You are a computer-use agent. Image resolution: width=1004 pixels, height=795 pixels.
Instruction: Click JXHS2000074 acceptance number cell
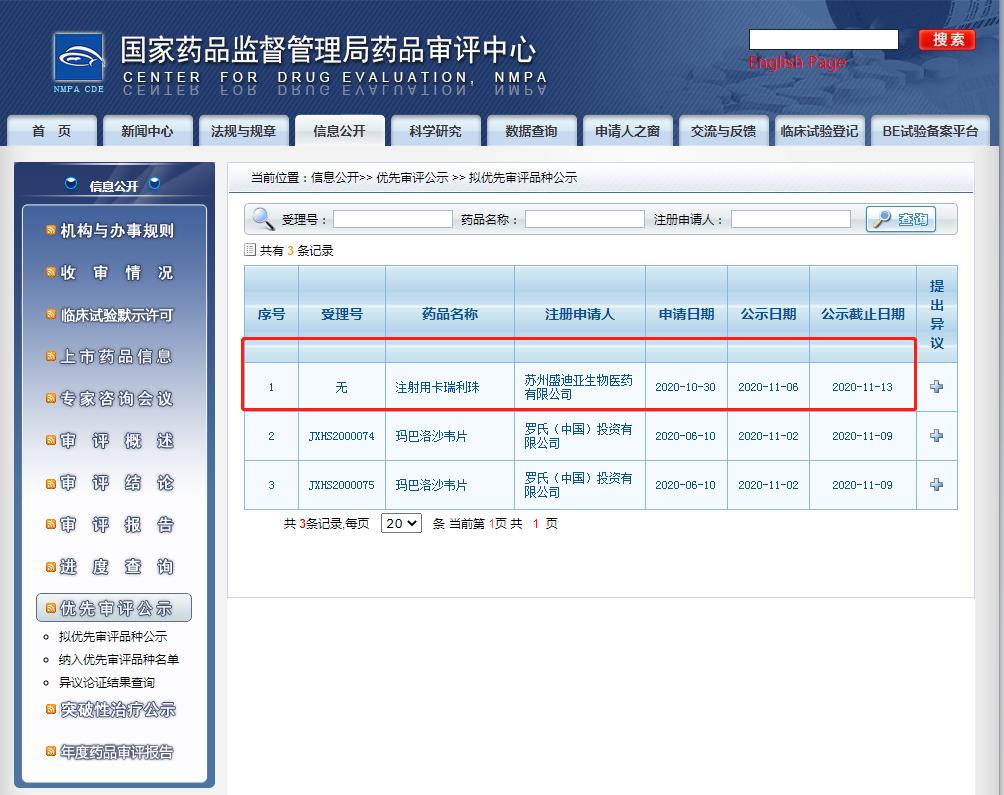click(x=341, y=436)
